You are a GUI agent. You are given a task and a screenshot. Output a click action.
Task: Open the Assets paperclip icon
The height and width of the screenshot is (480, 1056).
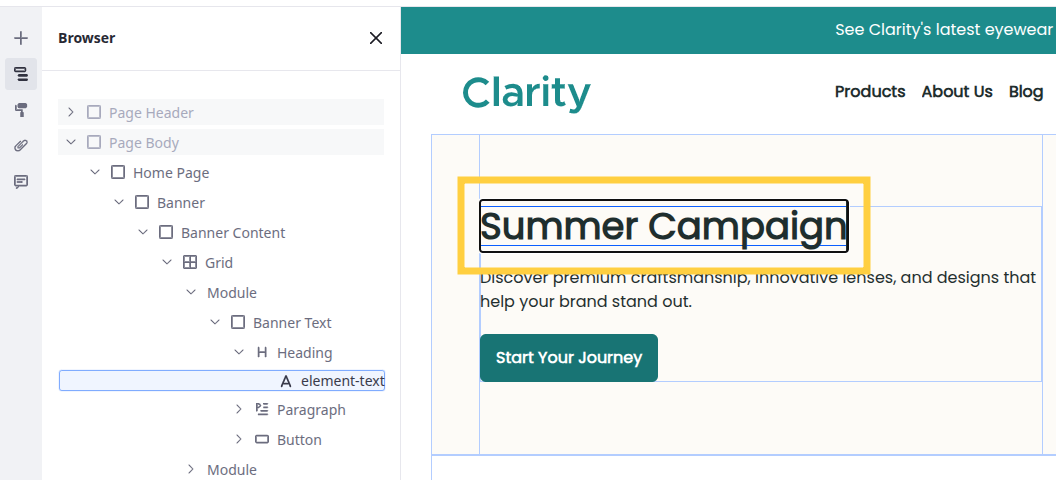[21, 146]
